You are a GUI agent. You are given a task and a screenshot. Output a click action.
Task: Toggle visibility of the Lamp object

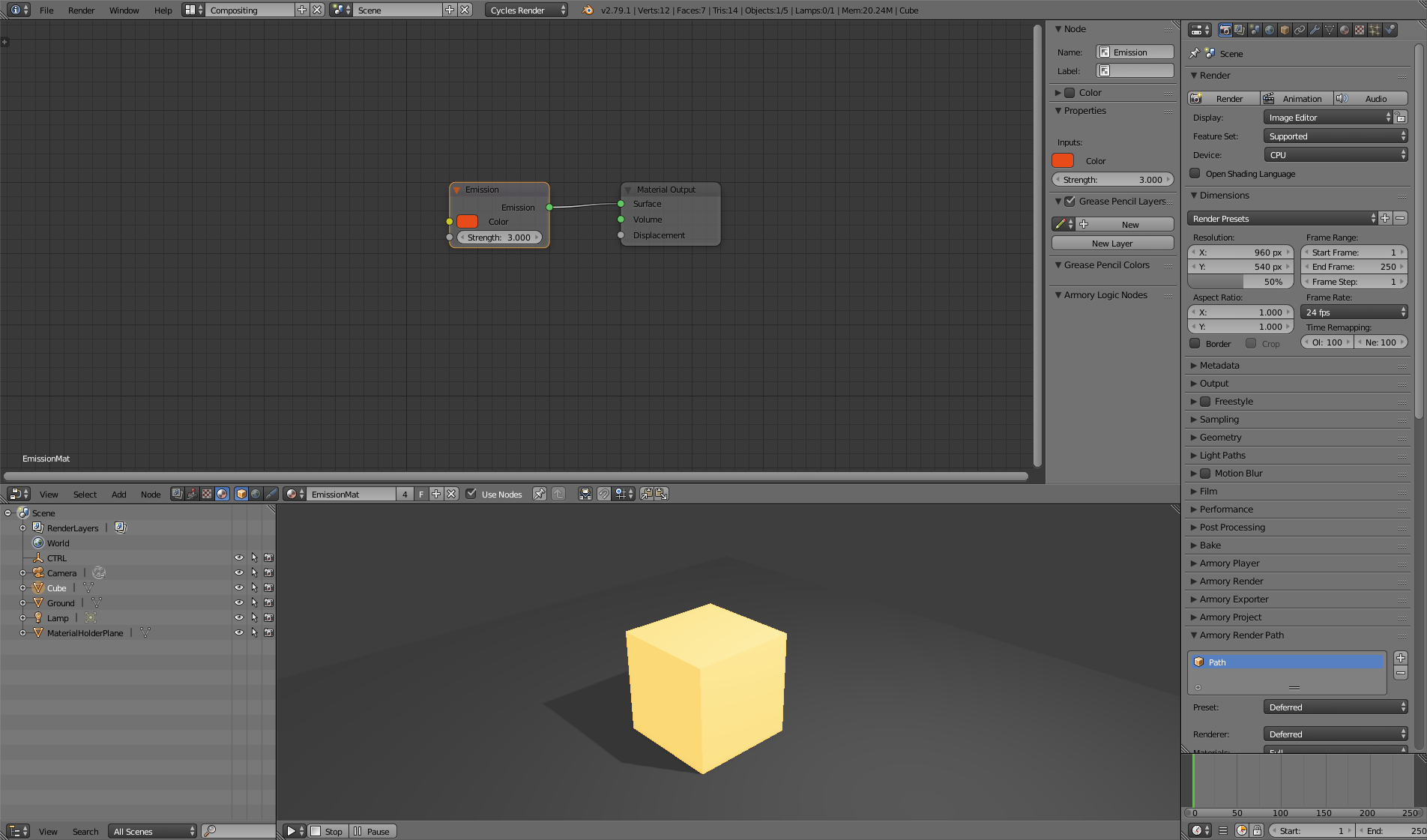[239, 617]
